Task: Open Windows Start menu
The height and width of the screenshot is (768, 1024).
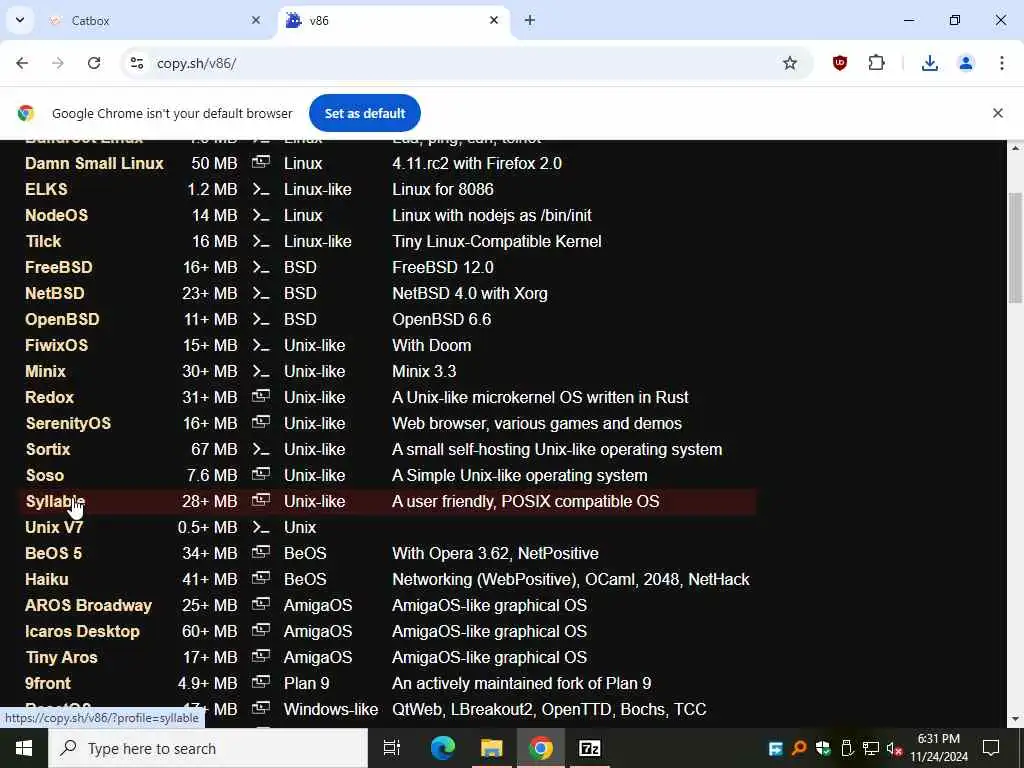Action: point(24,748)
